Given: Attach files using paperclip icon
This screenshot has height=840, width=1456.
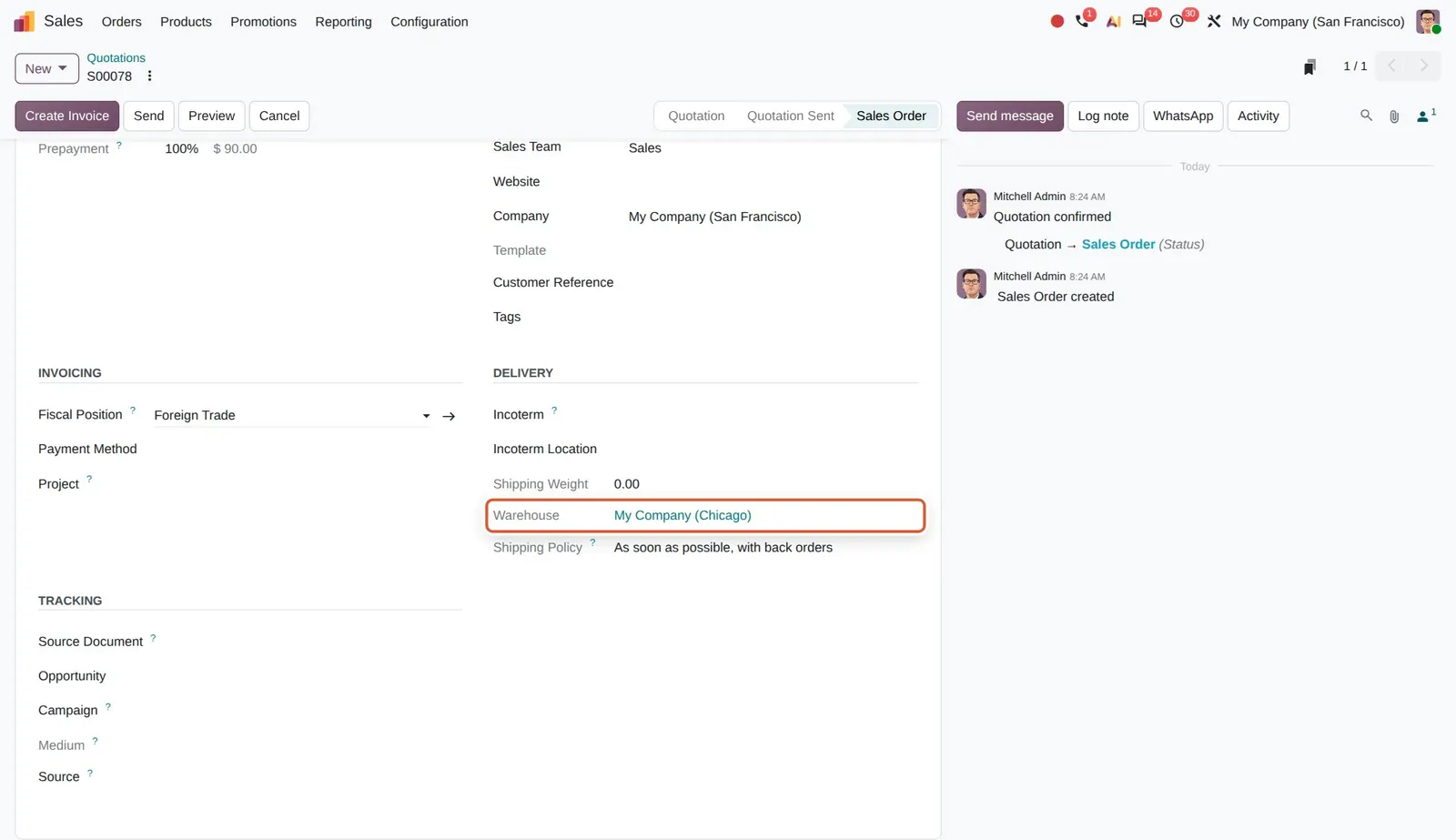Looking at the screenshot, I should tap(1394, 116).
